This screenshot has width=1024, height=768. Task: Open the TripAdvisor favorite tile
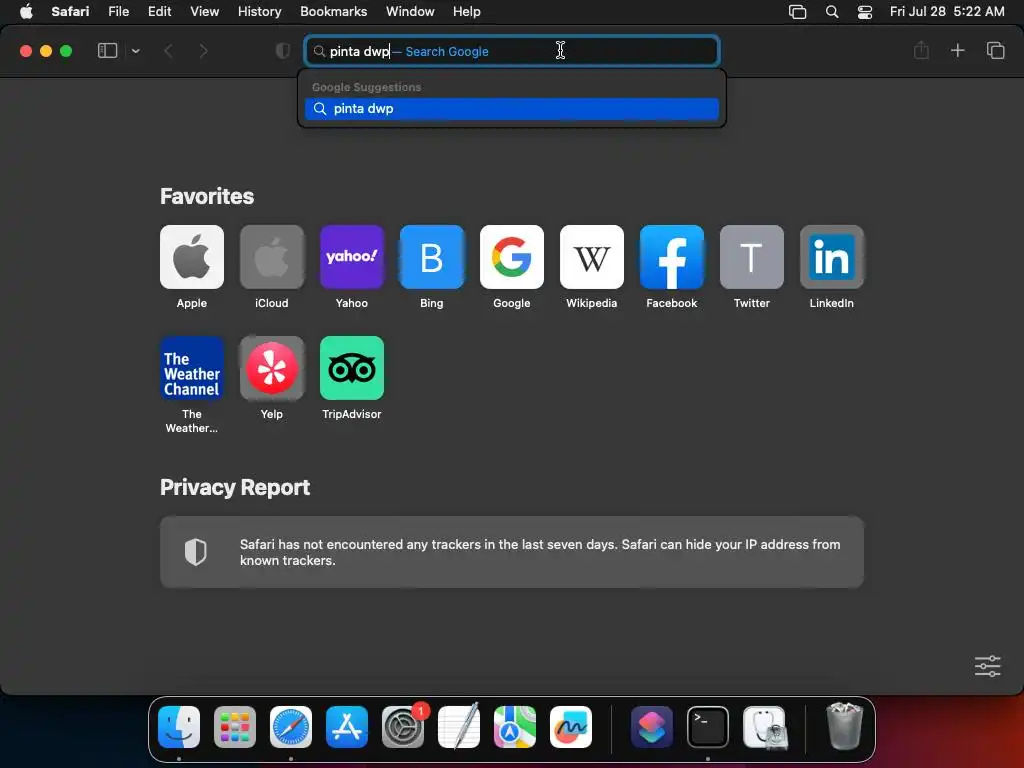click(x=351, y=368)
